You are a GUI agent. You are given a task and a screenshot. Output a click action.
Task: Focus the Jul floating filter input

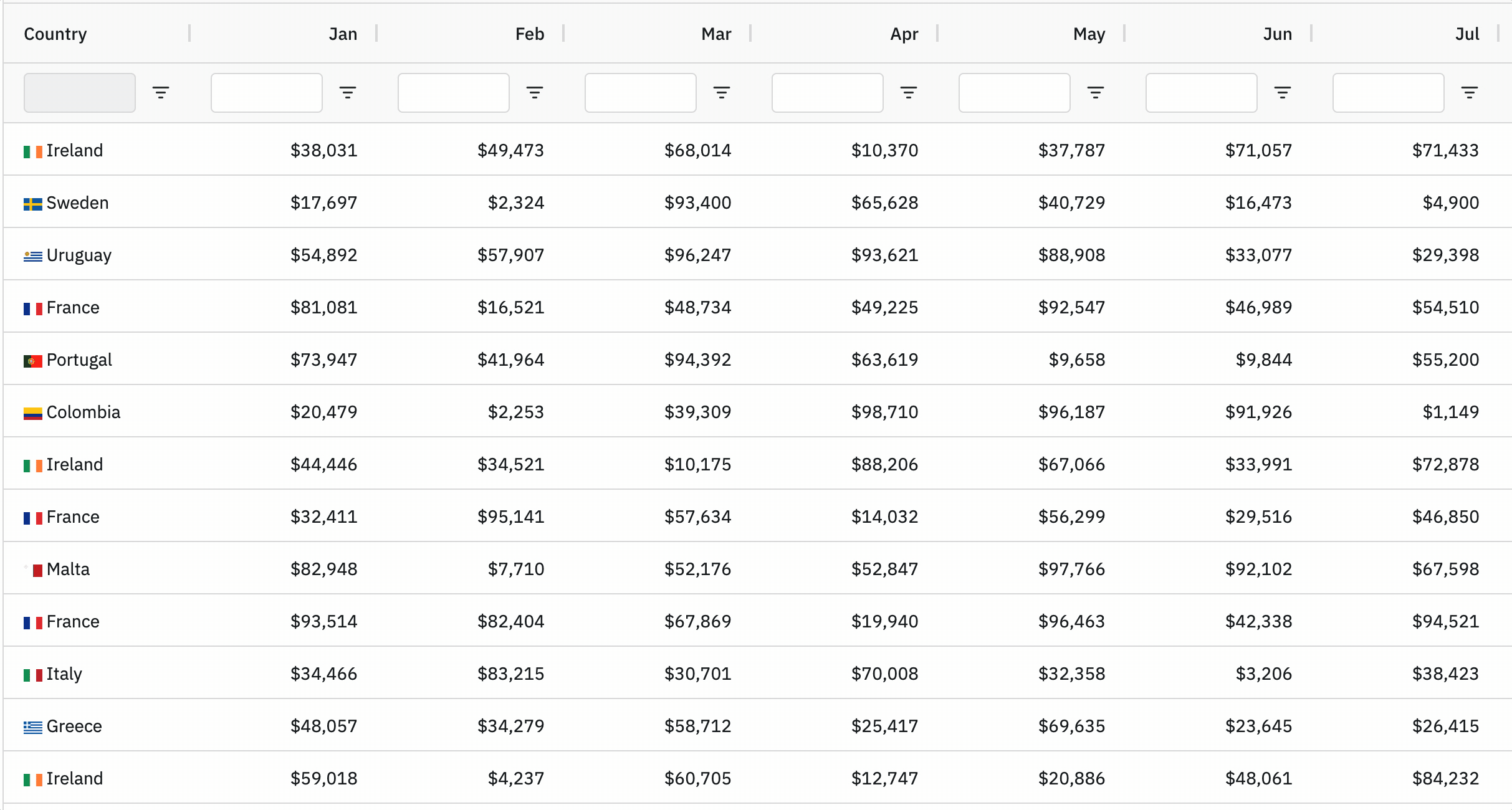[1389, 93]
